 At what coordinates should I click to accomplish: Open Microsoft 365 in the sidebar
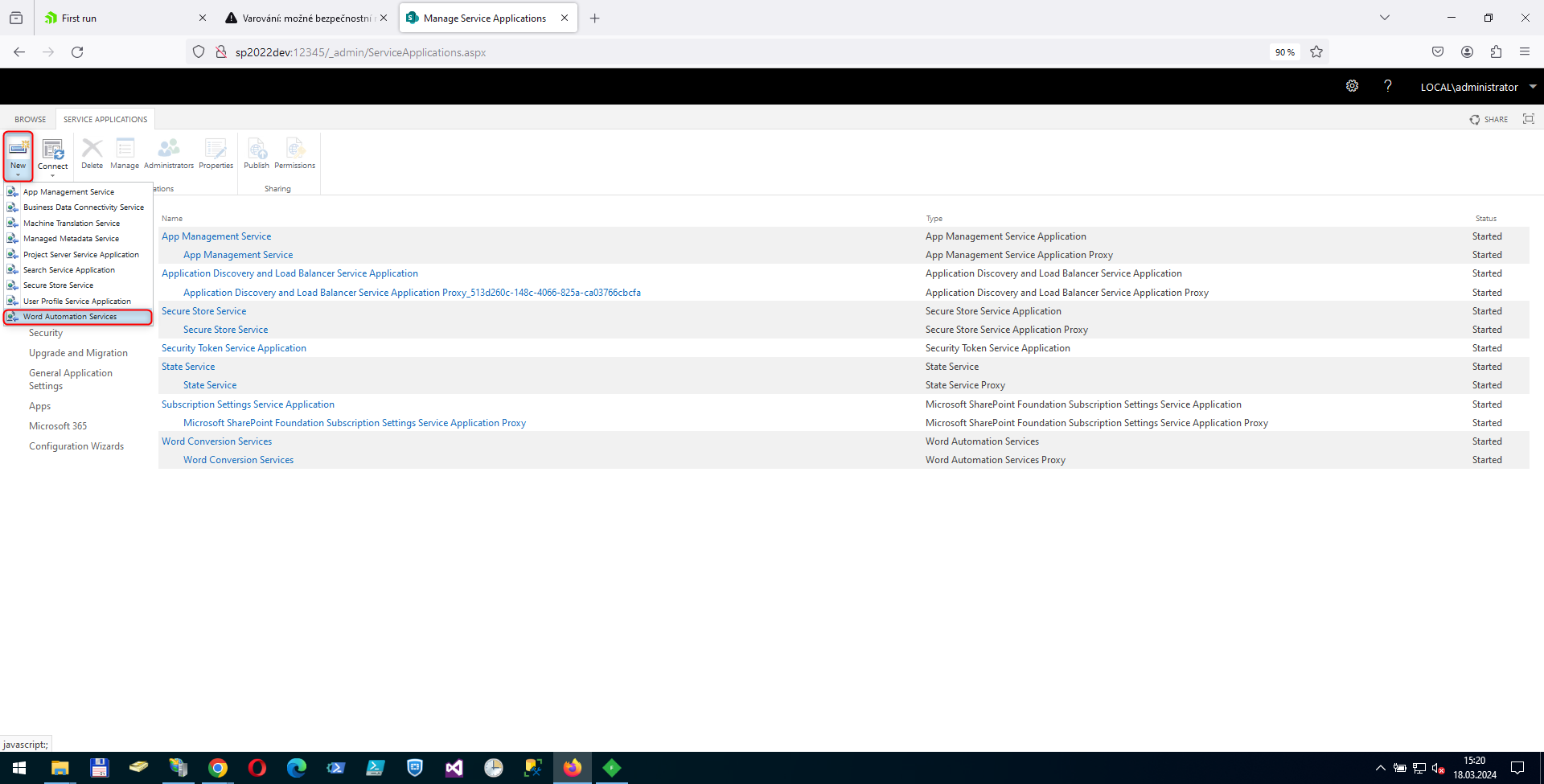pos(58,426)
